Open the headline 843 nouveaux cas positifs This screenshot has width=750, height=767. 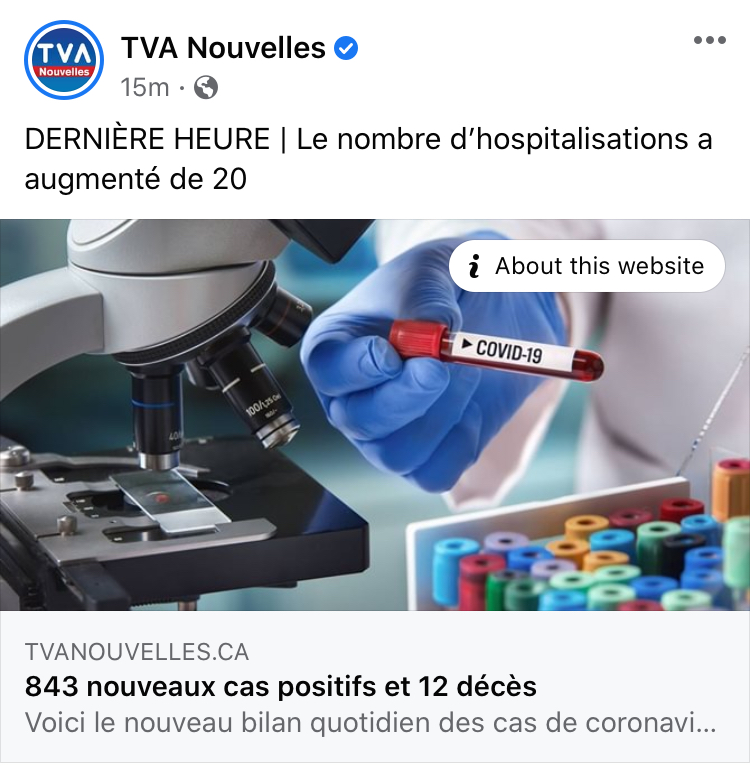click(281, 686)
